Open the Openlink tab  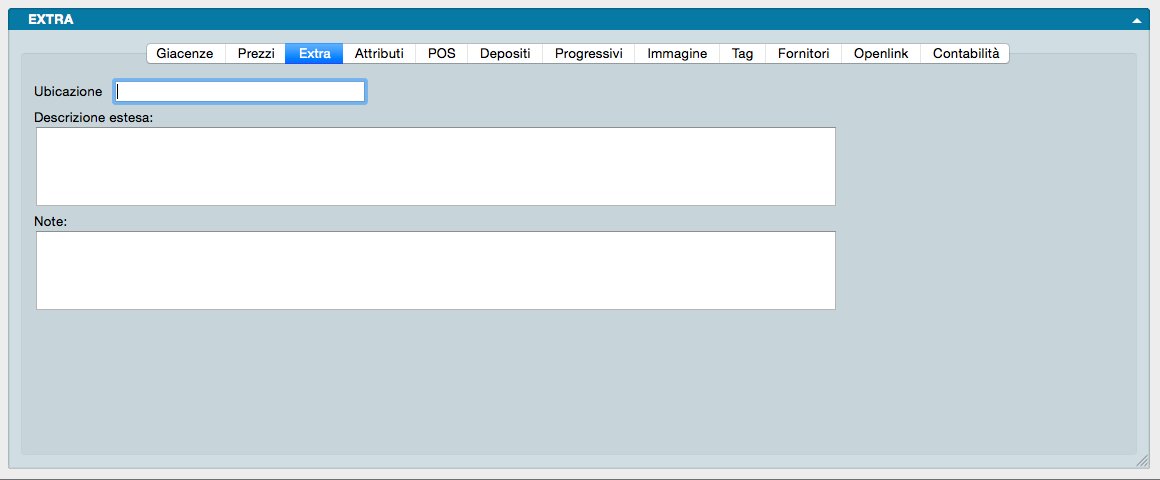(881, 54)
